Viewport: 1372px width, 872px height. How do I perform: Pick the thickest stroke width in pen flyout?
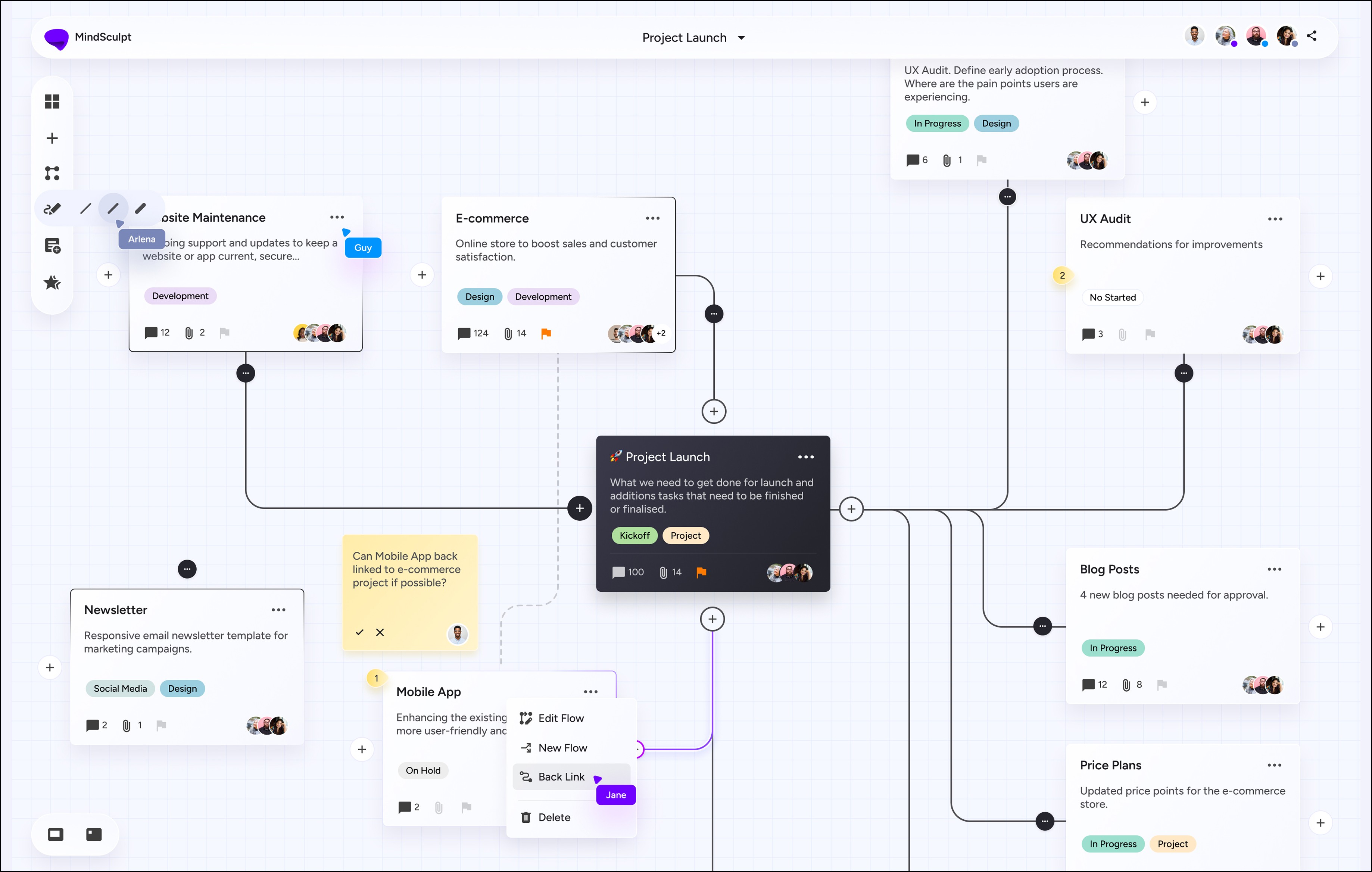(141, 208)
